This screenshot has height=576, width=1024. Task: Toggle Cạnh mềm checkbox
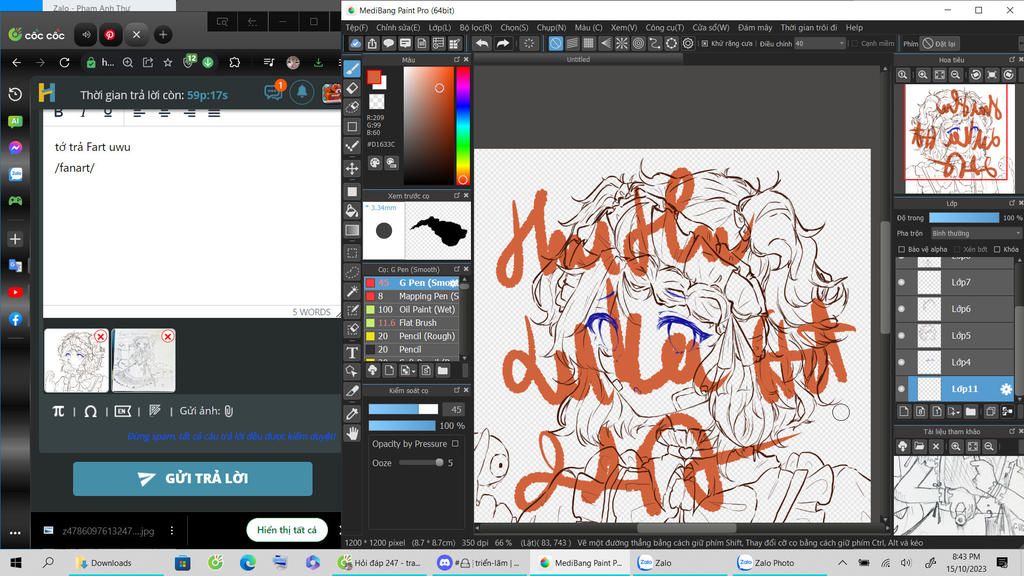point(855,44)
